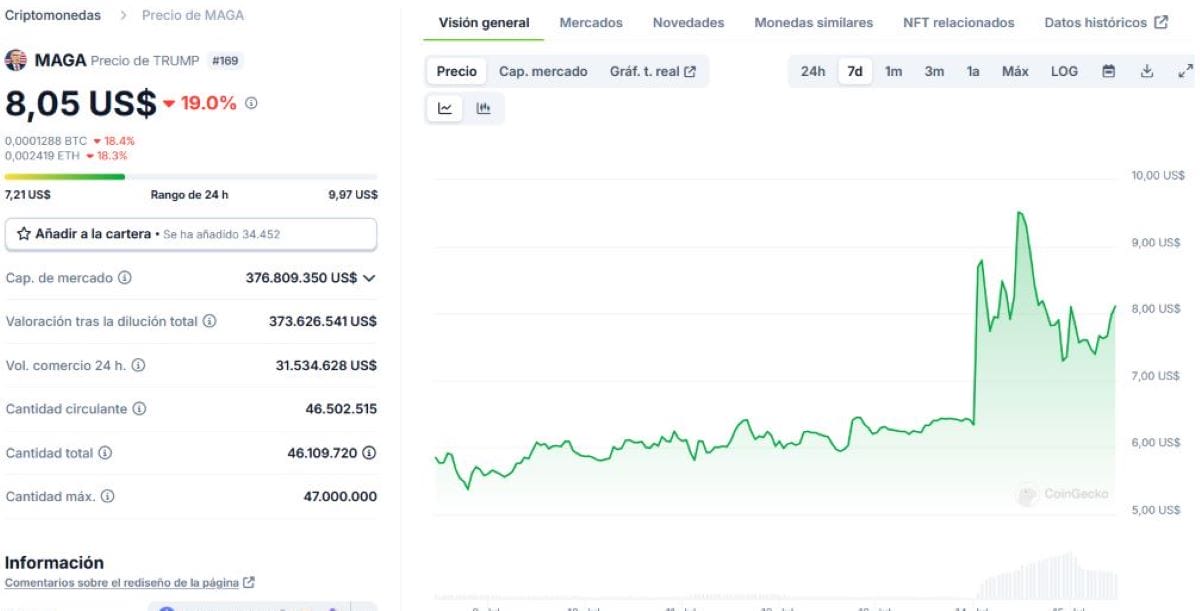Click Precio de MAGA breadcrumb
1200x611 pixels.
(192, 15)
